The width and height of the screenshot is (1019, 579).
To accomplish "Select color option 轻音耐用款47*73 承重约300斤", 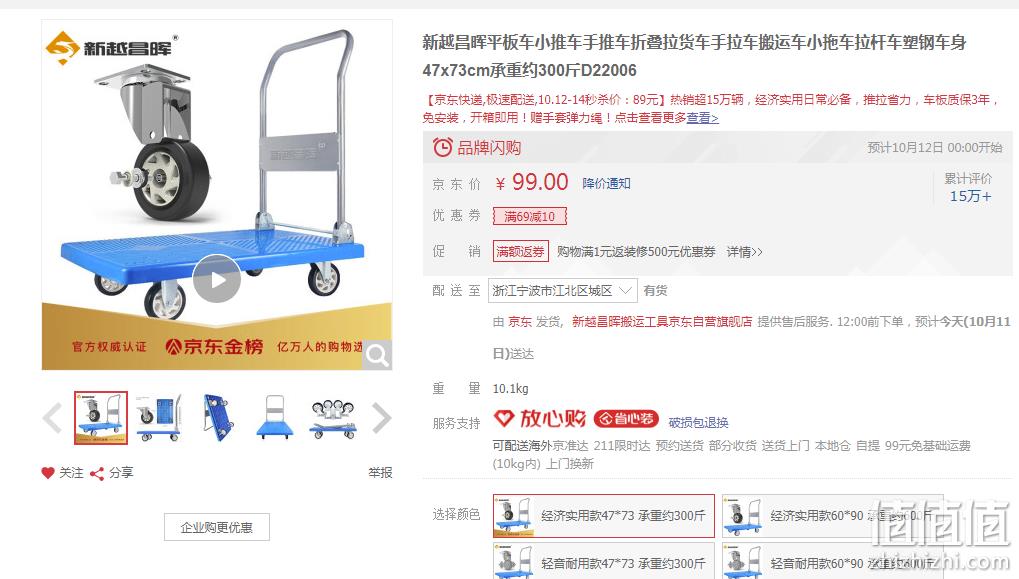I will [604, 561].
